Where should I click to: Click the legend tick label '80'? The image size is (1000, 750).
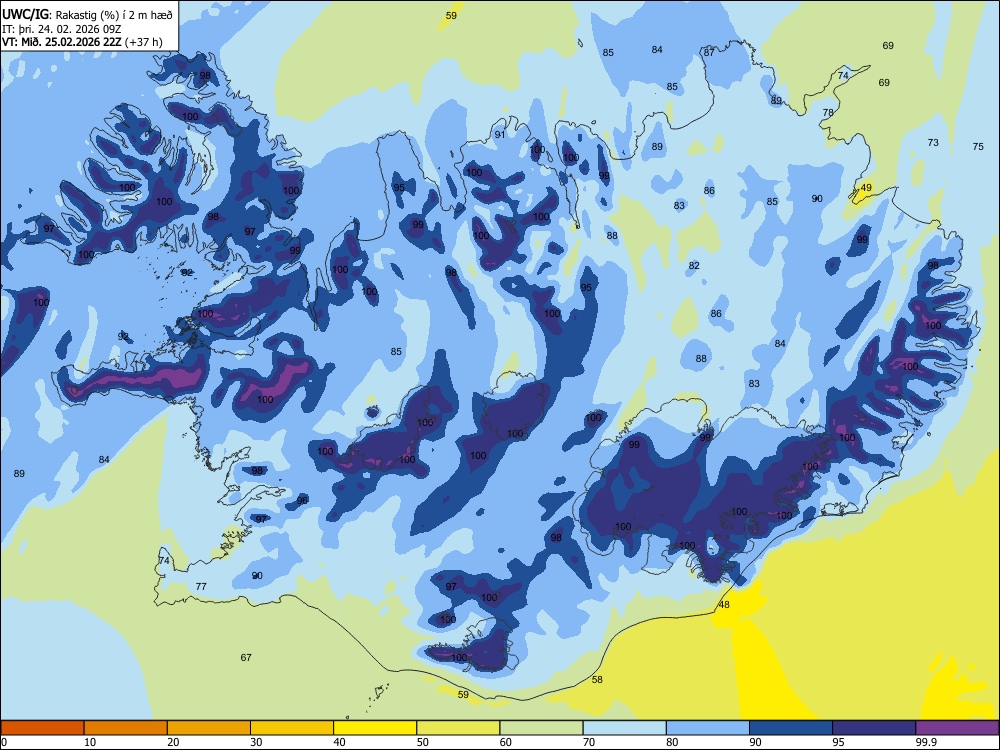coord(672,742)
